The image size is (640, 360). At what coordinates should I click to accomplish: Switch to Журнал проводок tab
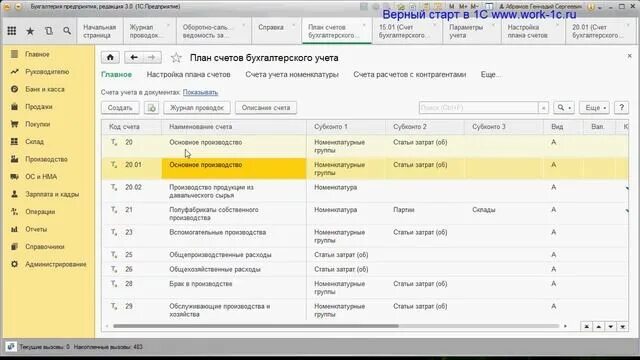(x=149, y=31)
